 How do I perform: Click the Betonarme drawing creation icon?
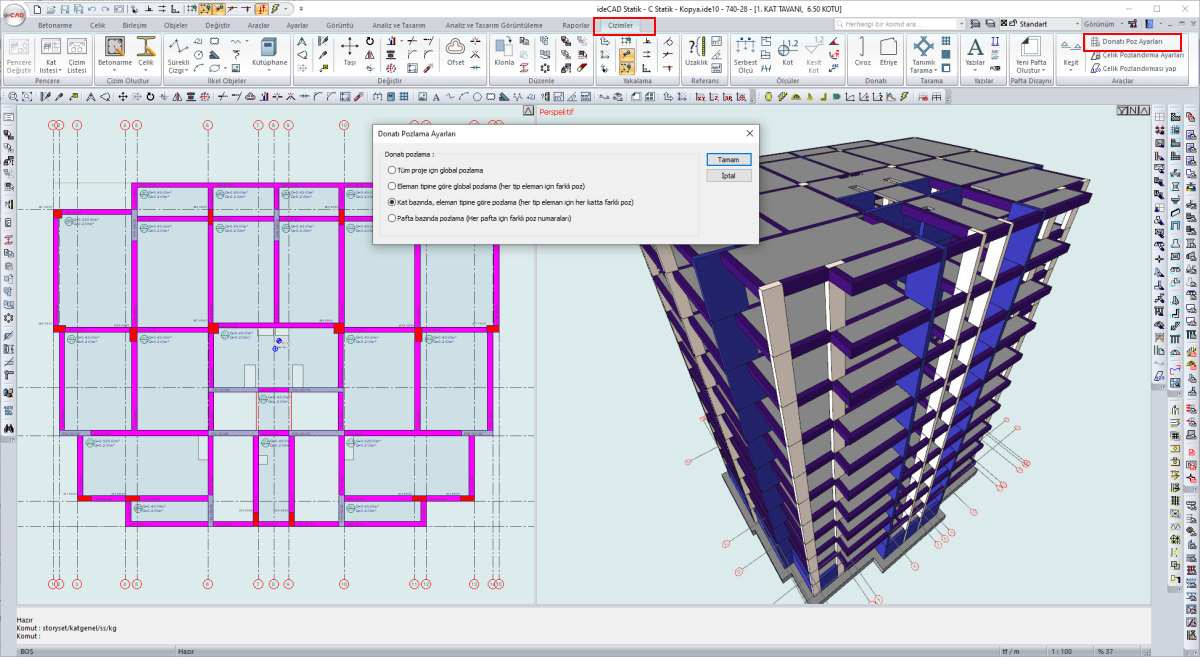coord(114,48)
